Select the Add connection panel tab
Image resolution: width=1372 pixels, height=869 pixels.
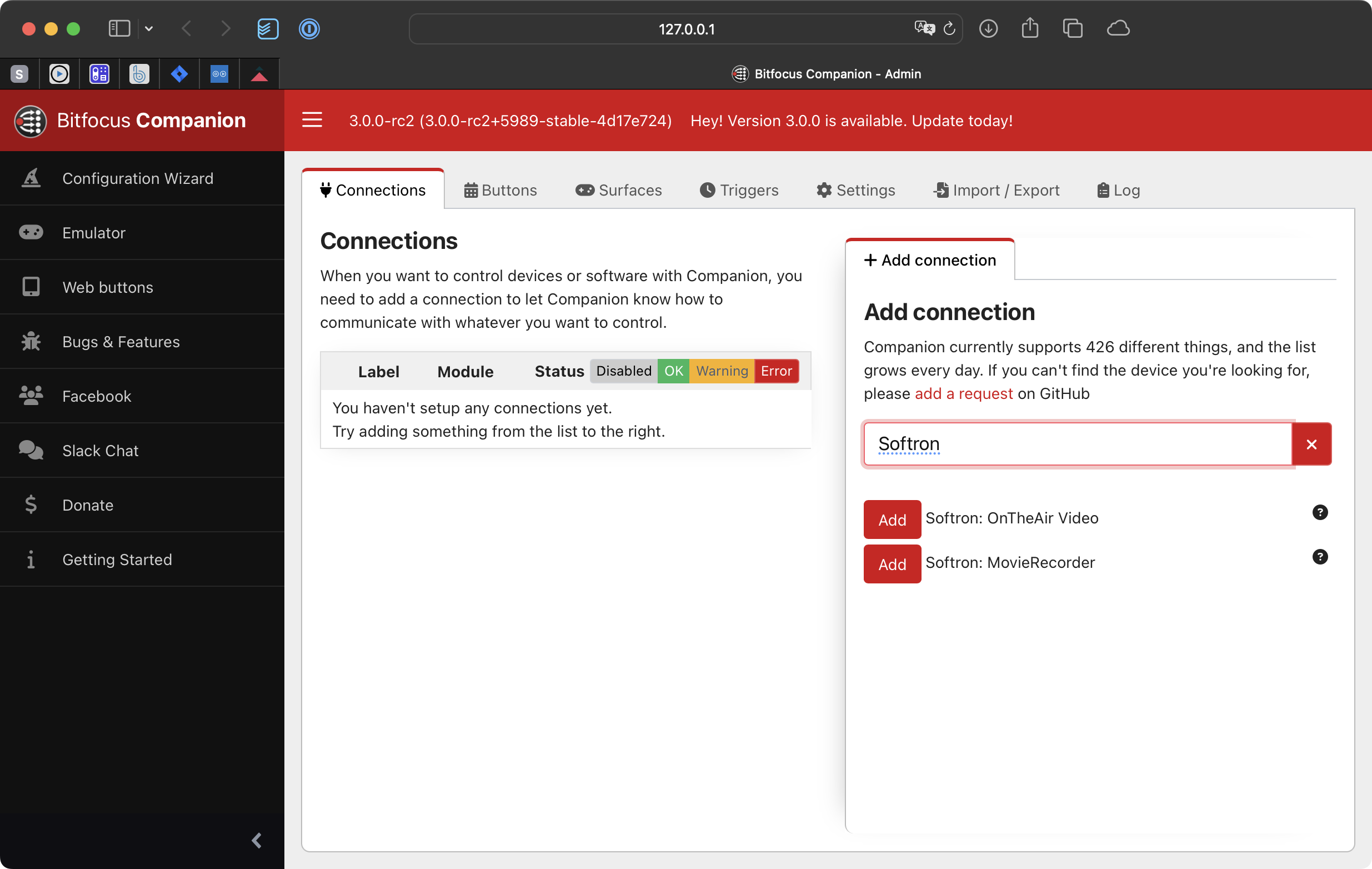coord(930,260)
